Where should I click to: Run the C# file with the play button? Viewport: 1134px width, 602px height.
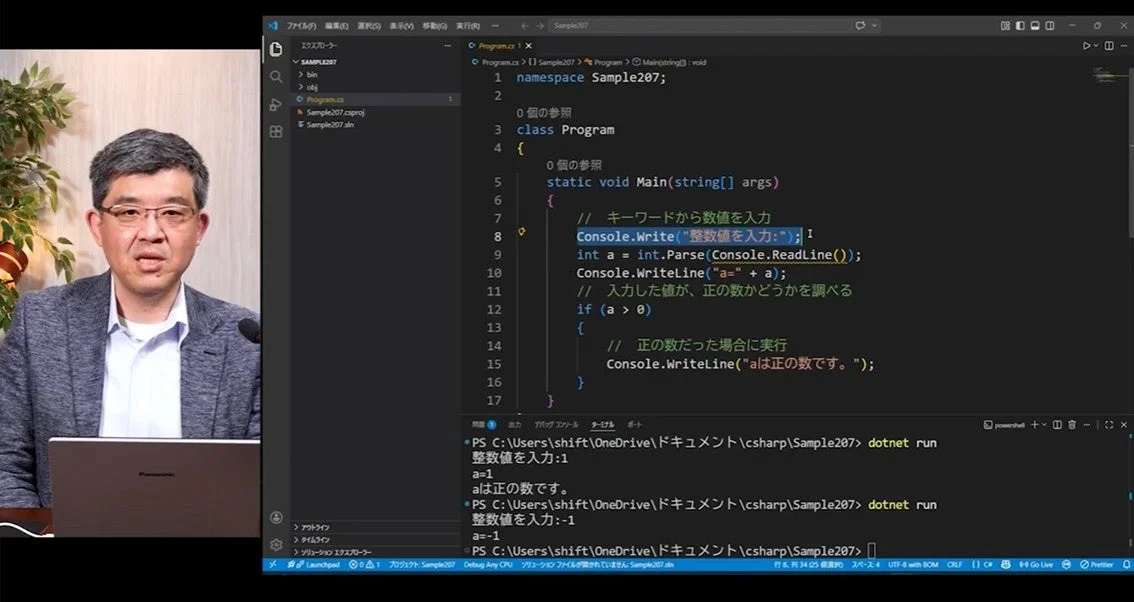1086,45
